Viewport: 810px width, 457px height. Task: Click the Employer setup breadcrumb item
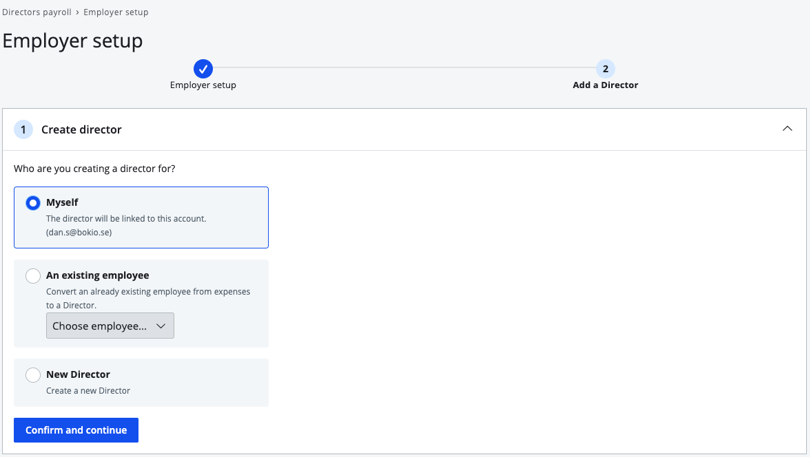coord(116,12)
